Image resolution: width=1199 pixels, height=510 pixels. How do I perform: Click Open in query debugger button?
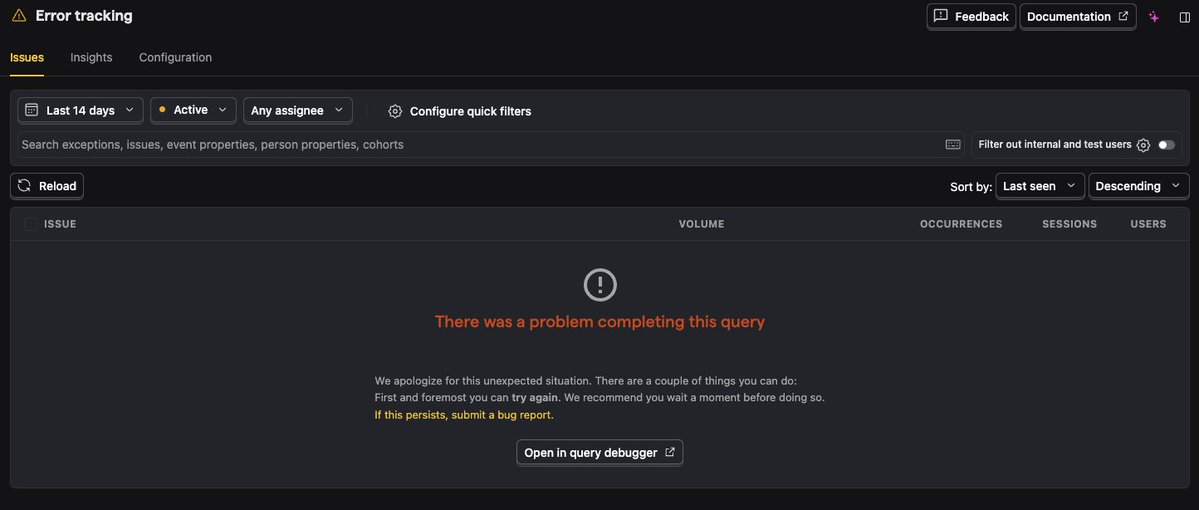coord(600,453)
